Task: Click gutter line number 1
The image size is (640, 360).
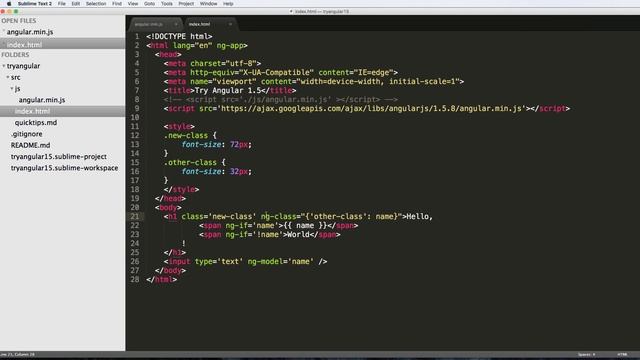Action: (137, 37)
